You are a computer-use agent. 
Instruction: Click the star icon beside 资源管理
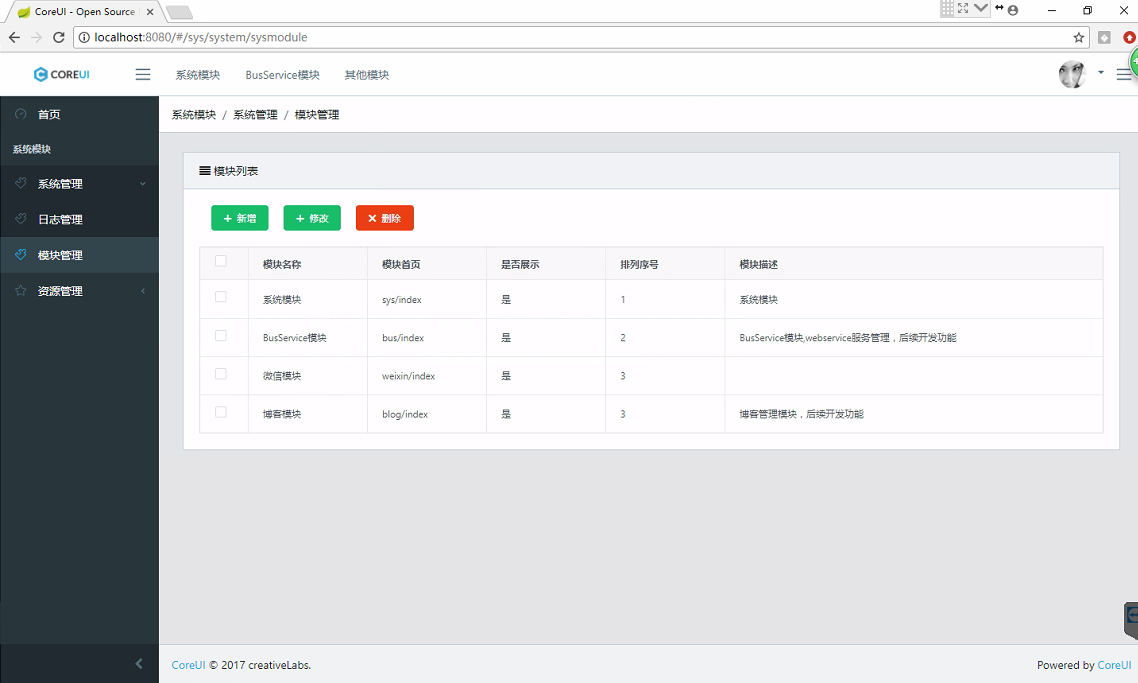coord(21,291)
